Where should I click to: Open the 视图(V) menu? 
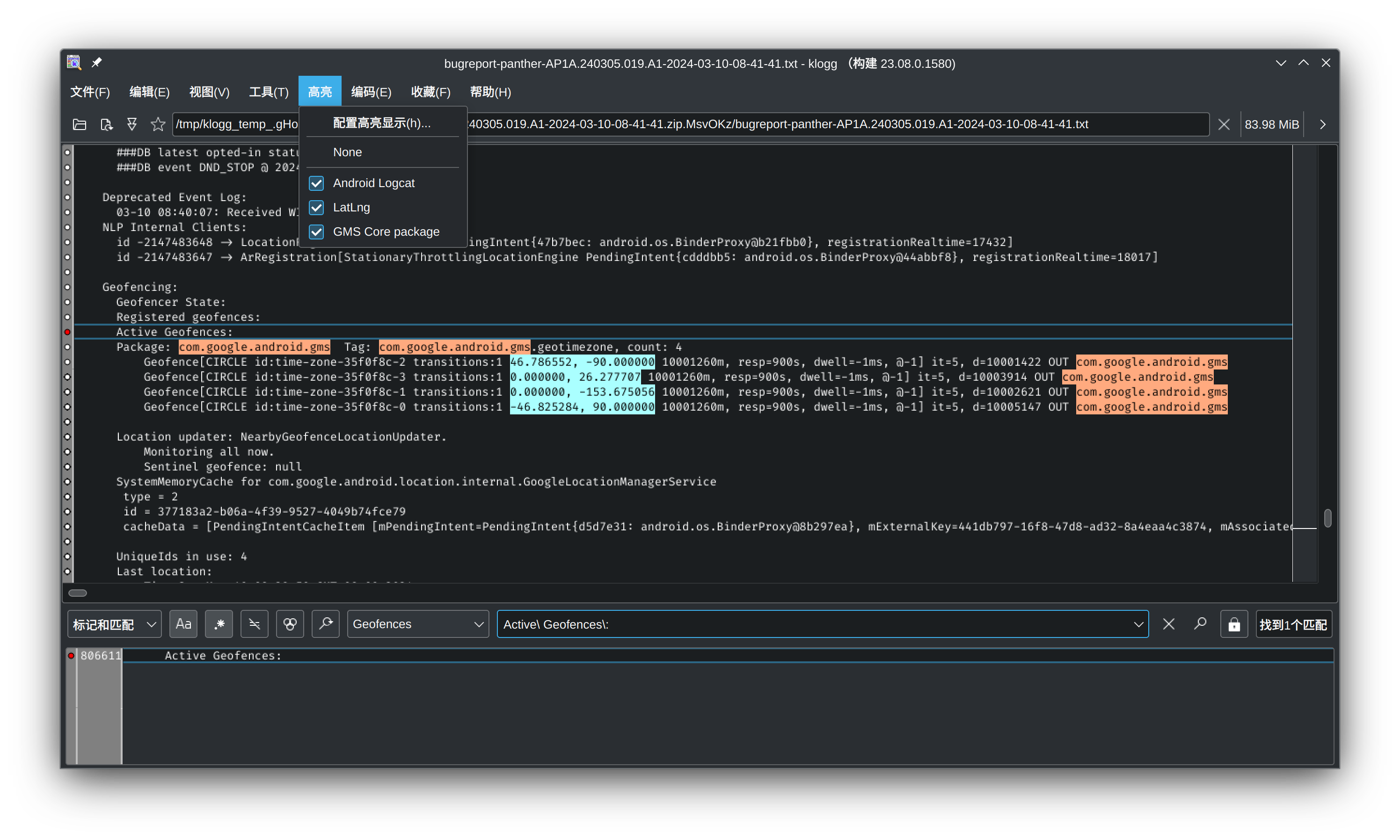[210, 92]
